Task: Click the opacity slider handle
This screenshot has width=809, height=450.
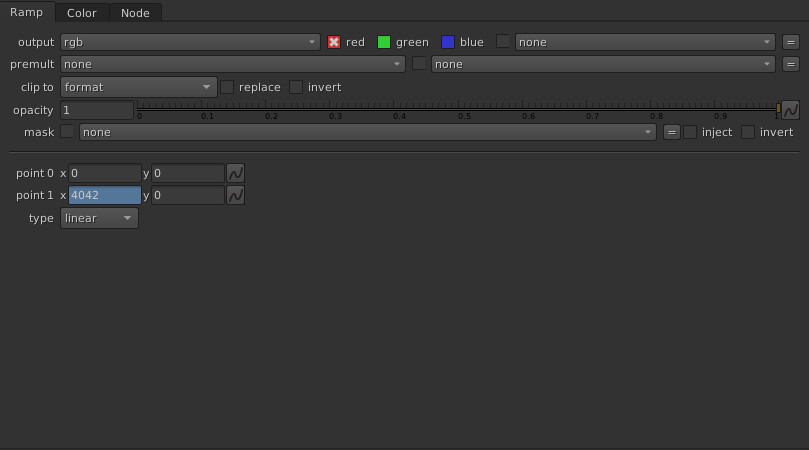Action: point(778,108)
